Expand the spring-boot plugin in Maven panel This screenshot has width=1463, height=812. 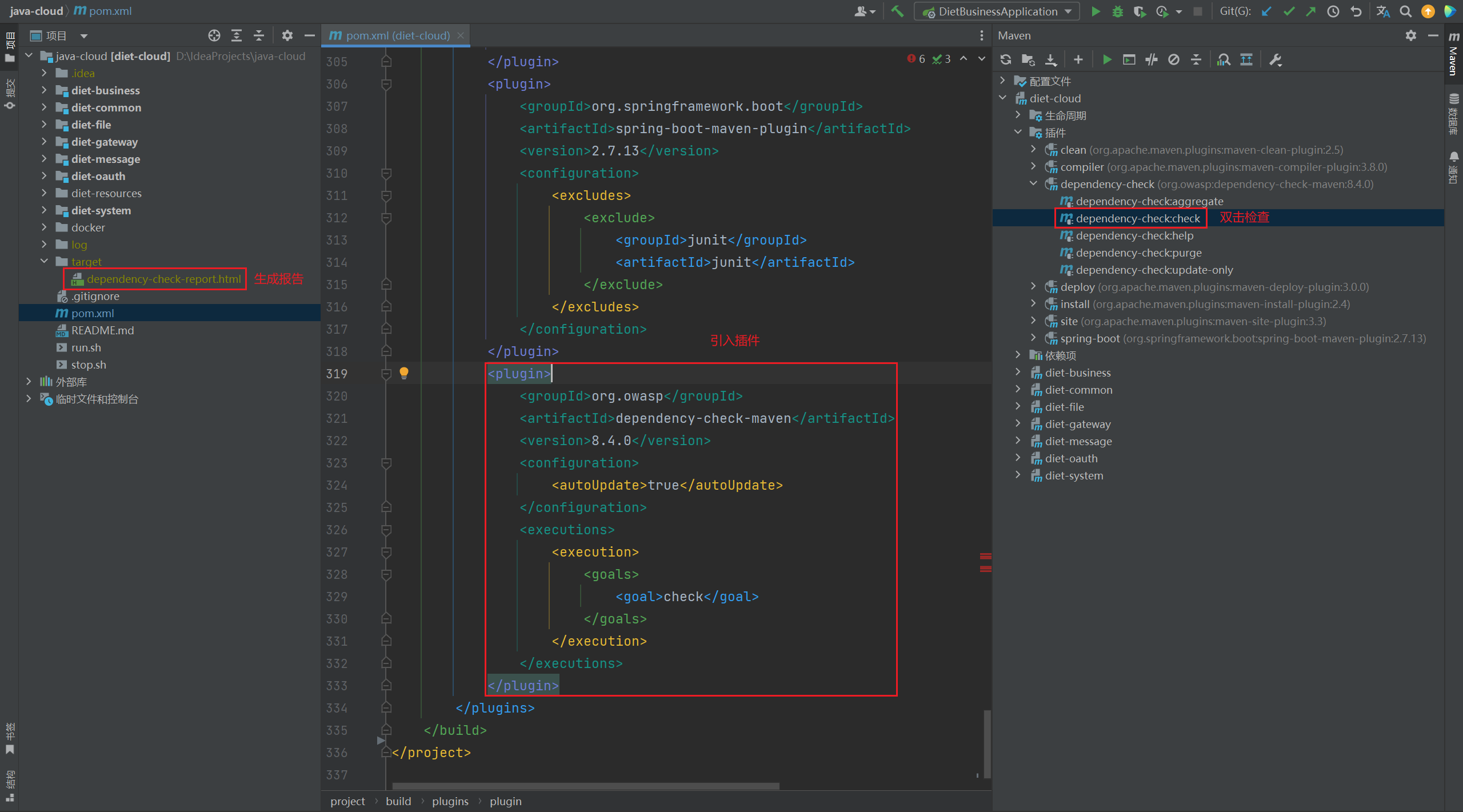coord(1033,338)
